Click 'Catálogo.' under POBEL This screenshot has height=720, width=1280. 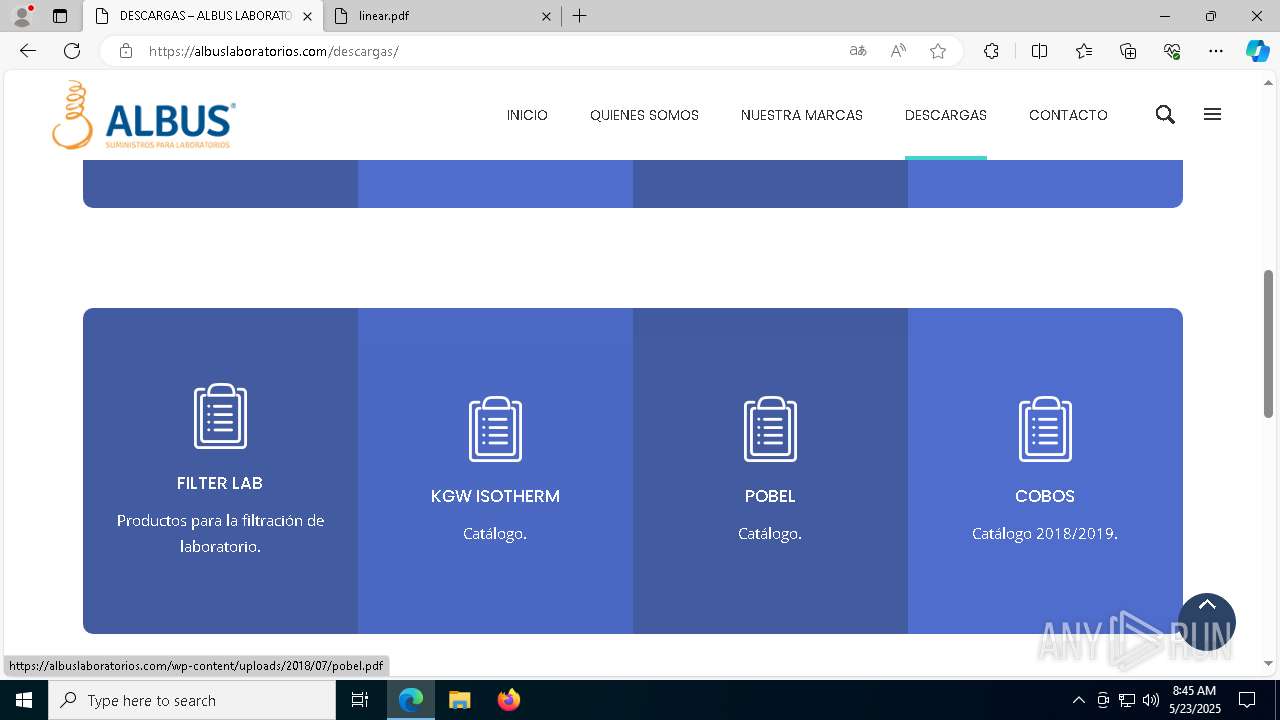point(770,534)
